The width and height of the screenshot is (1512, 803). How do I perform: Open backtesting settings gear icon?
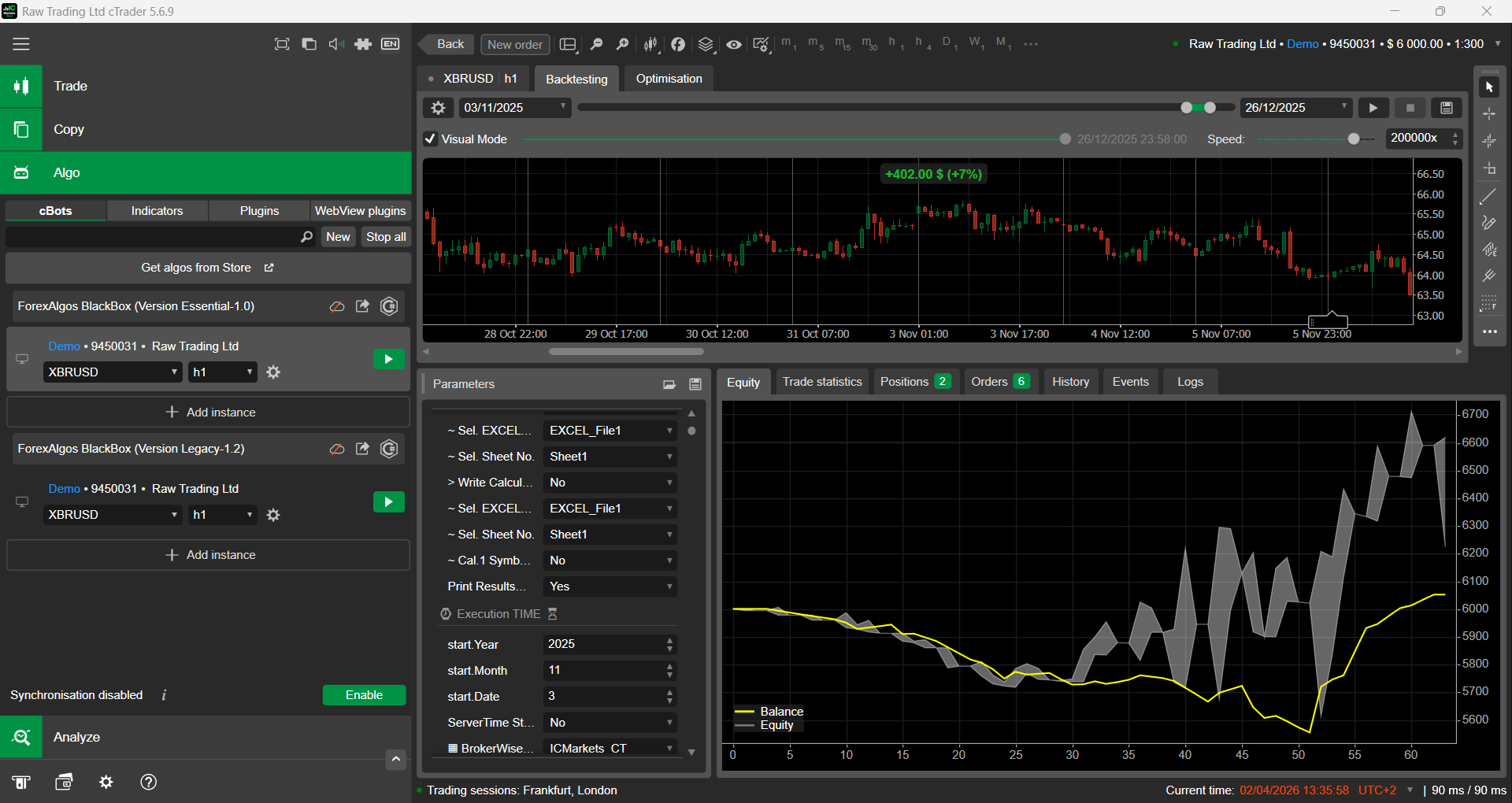click(x=439, y=108)
